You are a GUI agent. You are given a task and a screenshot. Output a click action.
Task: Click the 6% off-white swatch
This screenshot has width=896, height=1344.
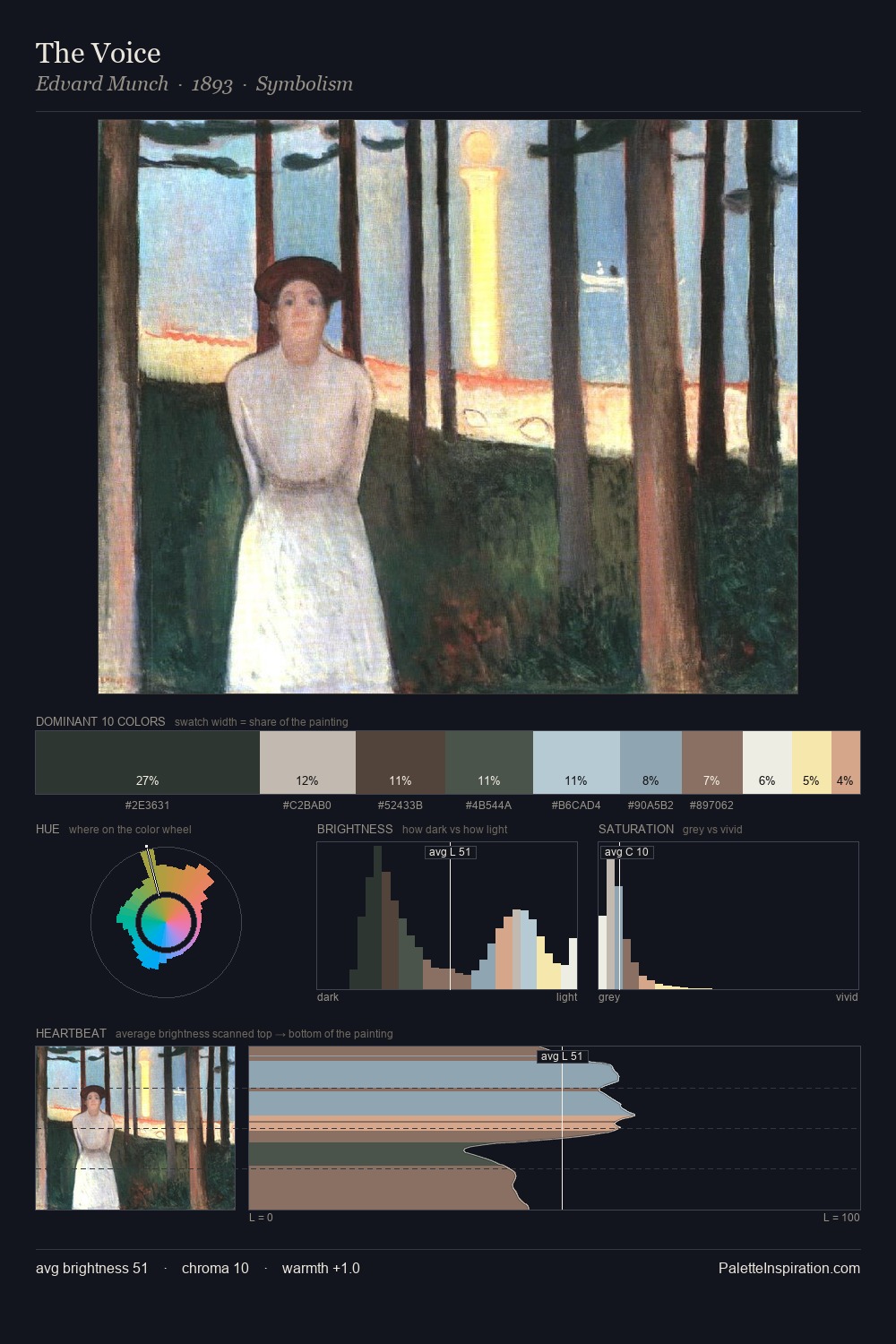767,762
